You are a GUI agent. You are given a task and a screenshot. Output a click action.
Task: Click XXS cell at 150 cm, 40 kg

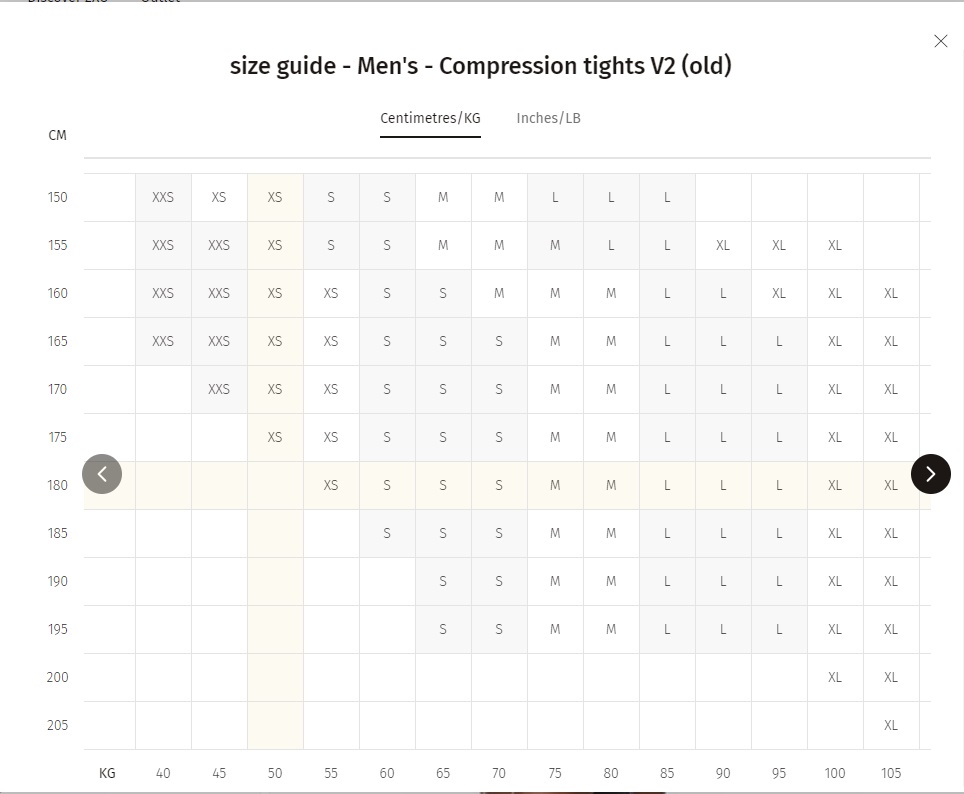[x=163, y=197]
